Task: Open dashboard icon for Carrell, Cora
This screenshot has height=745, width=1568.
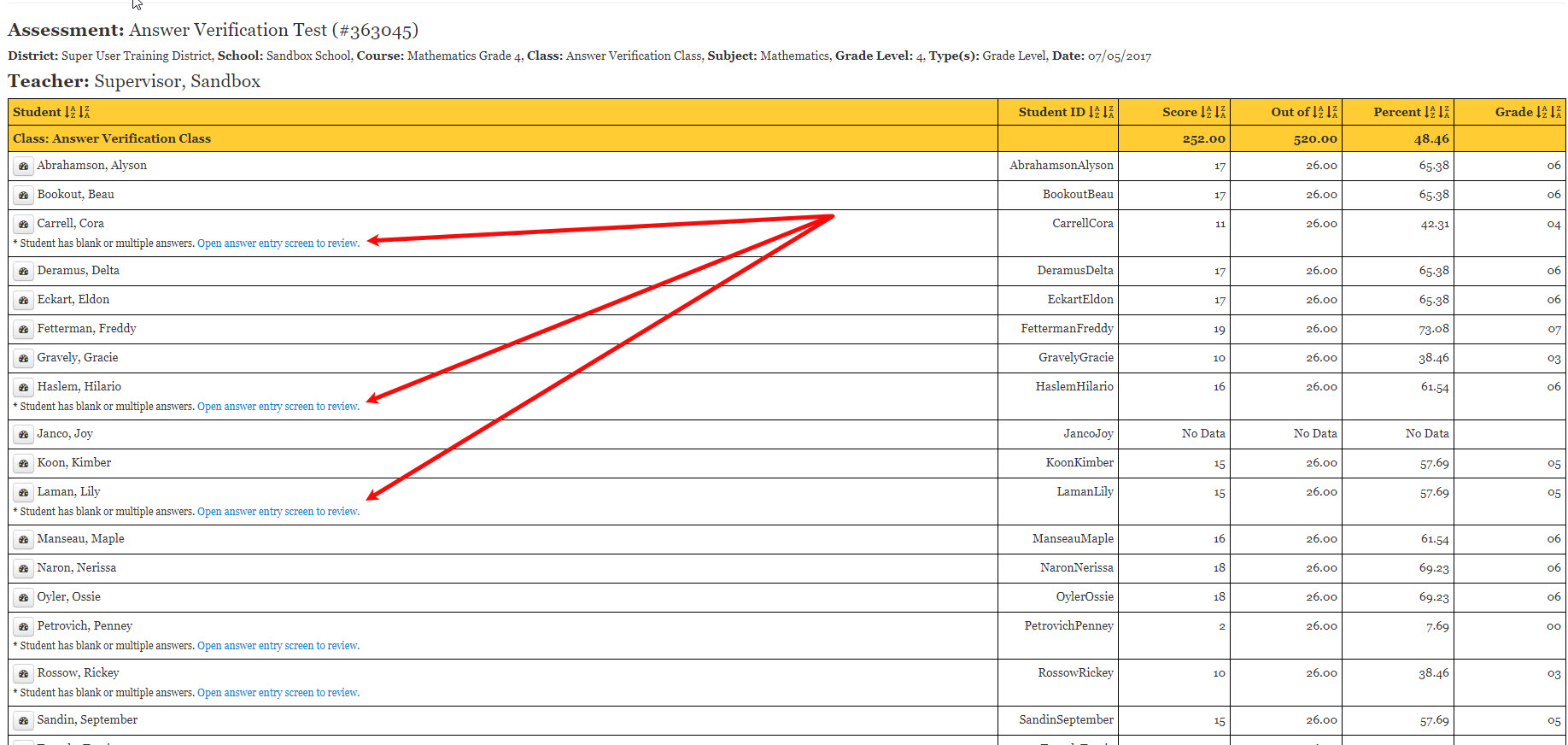Action: pyautogui.click(x=24, y=224)
